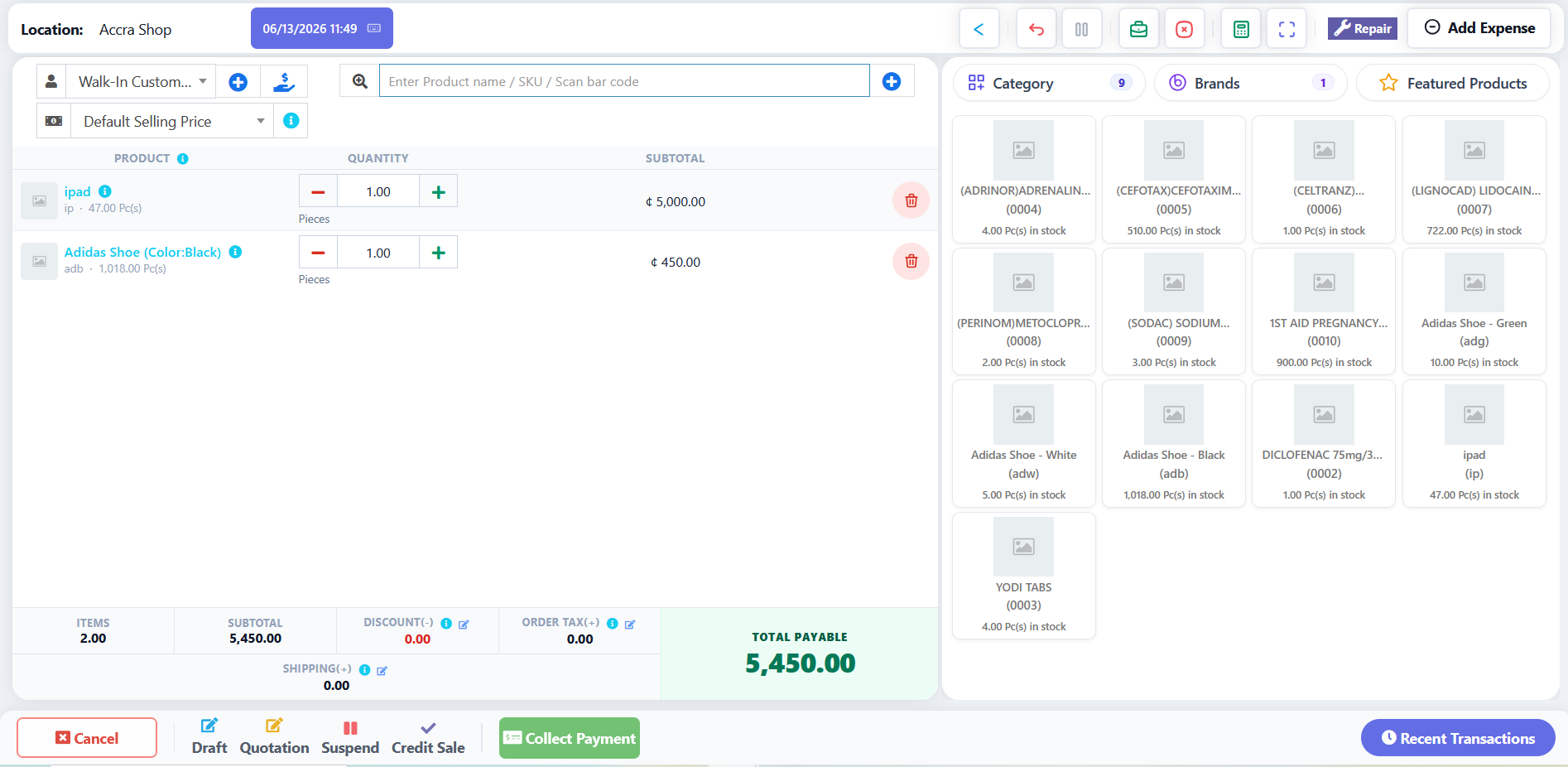
Task: Select the Adidas Shoe - White product card
Action: [1024, 443]
